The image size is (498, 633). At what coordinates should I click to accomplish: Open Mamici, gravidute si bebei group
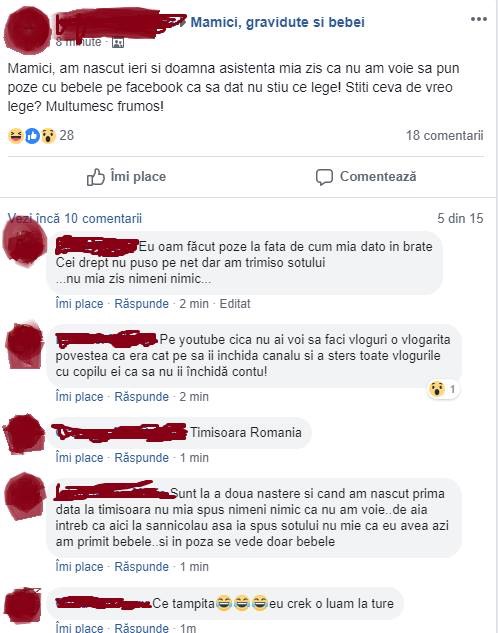pyautogui.click(x=278, y=22)
